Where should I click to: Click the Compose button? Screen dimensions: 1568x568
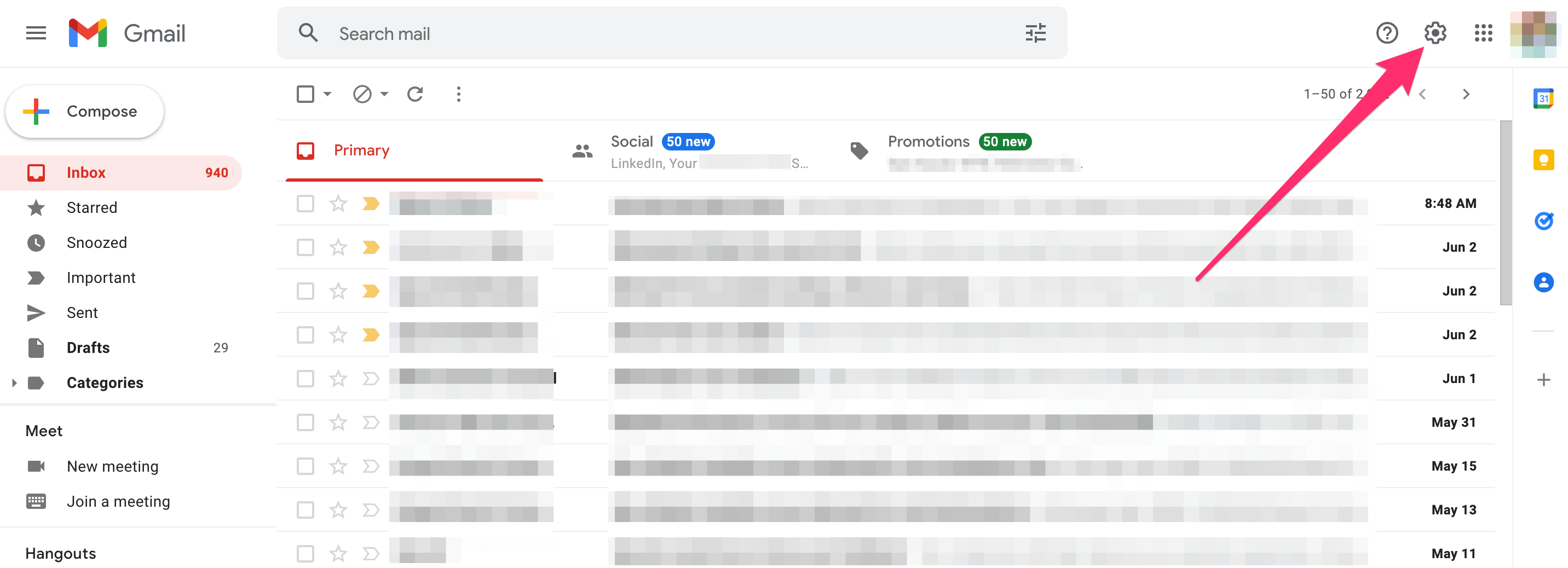point(85,111)
